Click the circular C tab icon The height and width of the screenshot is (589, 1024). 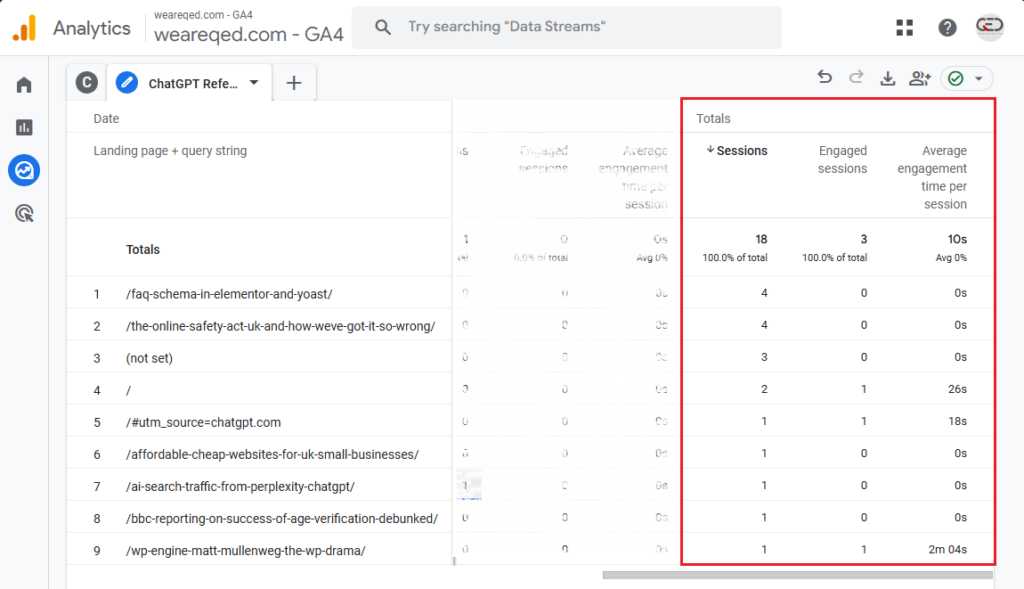[x=86, y=82]
